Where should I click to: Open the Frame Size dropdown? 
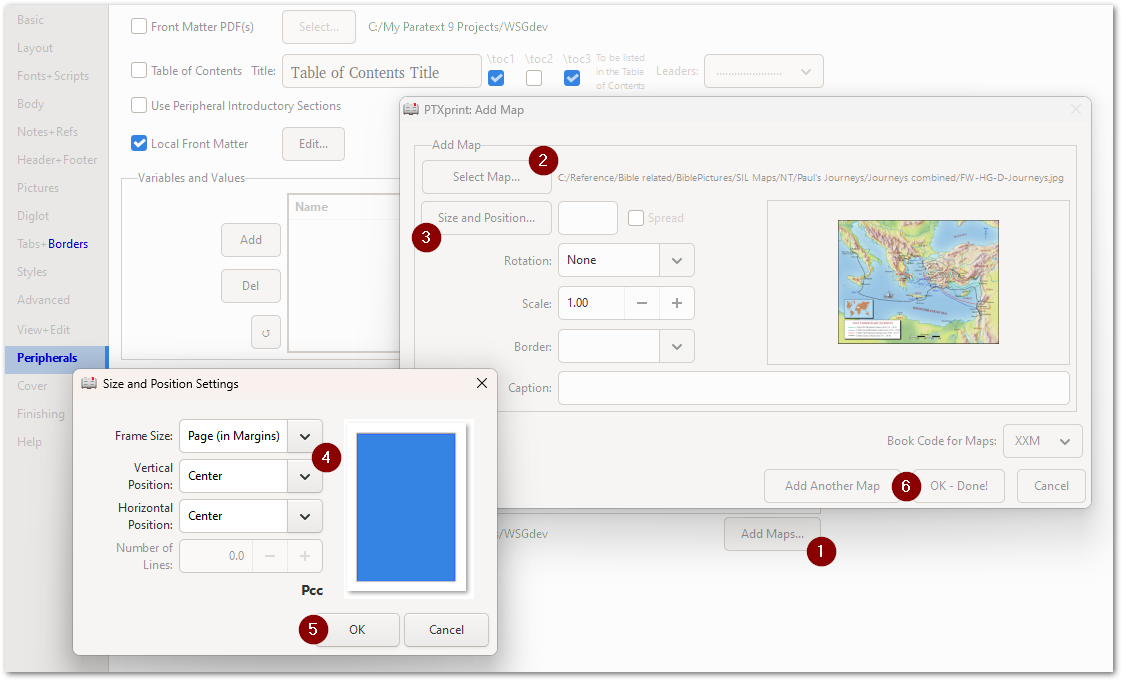[x=305, y=436]
